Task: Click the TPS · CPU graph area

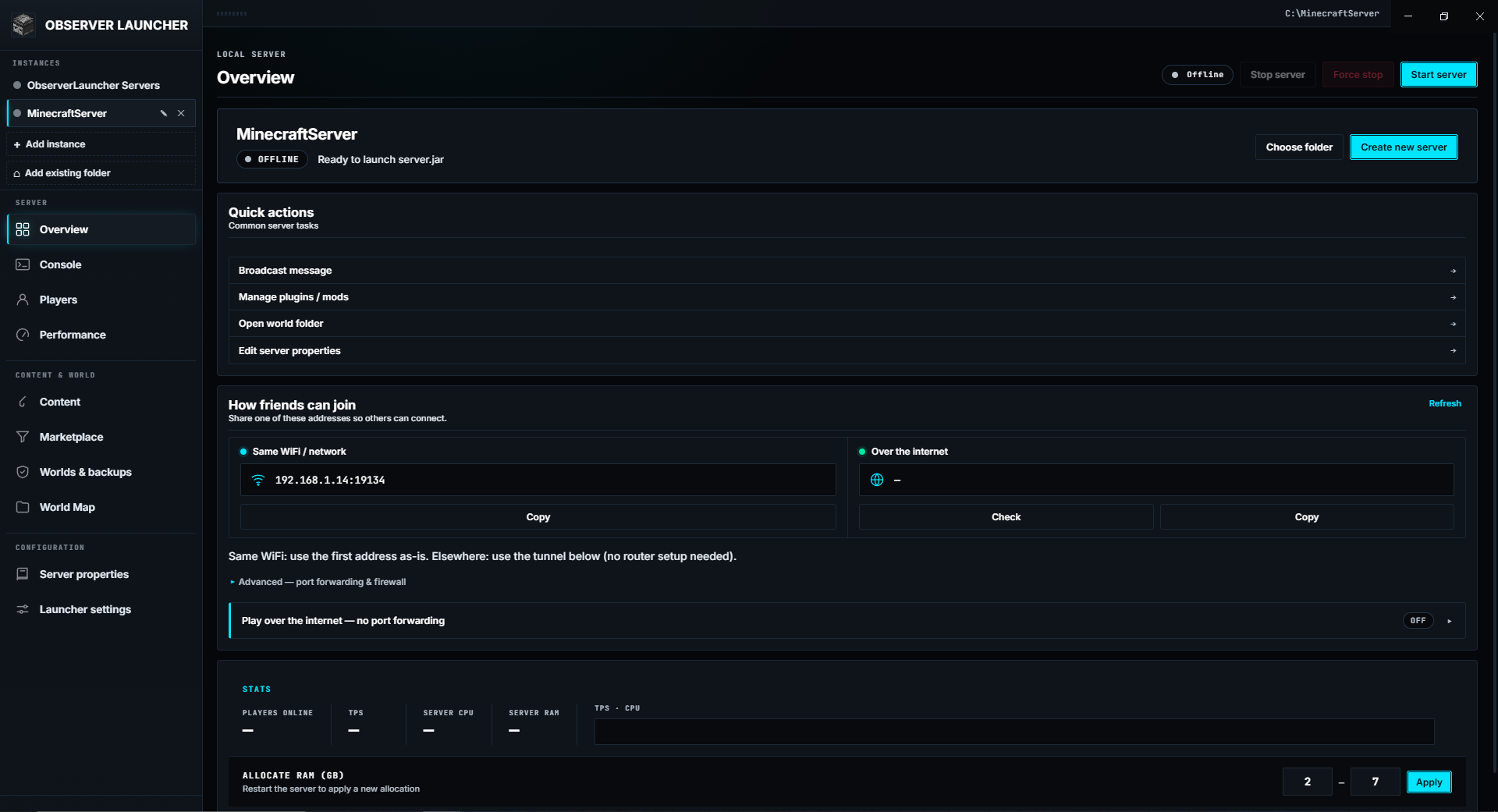Action: click(x=1013, y=732)
